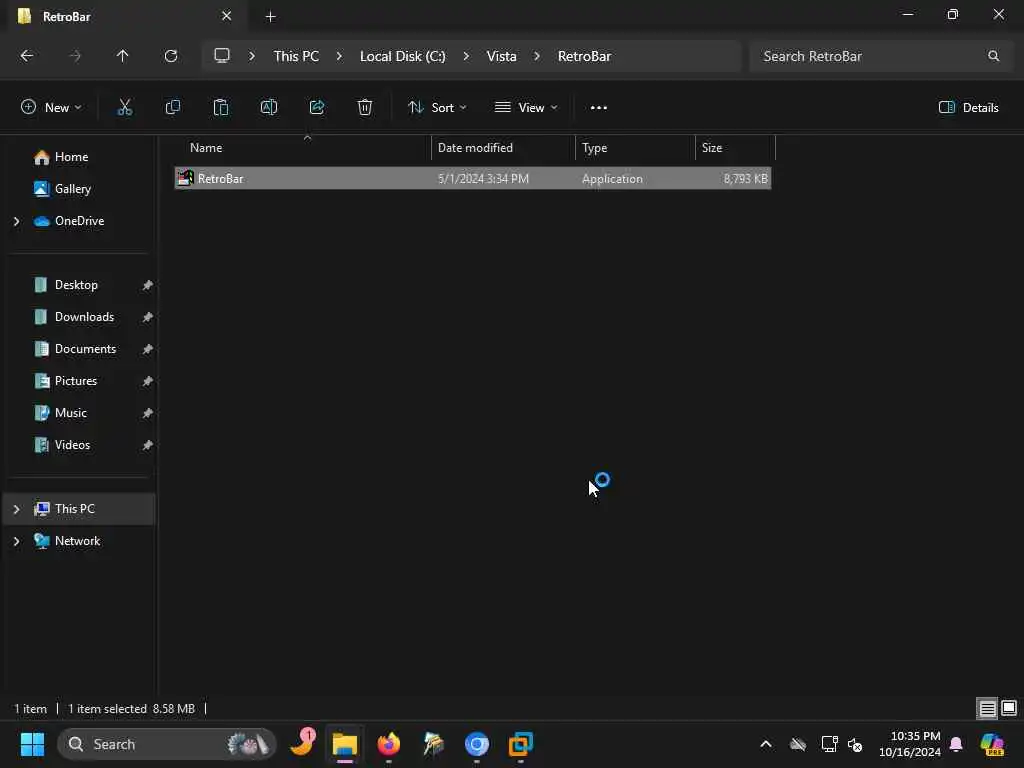Open the VirtualBox taskbar icon
The width and height of the screenshot is (1024, 768).
[520, 744]
